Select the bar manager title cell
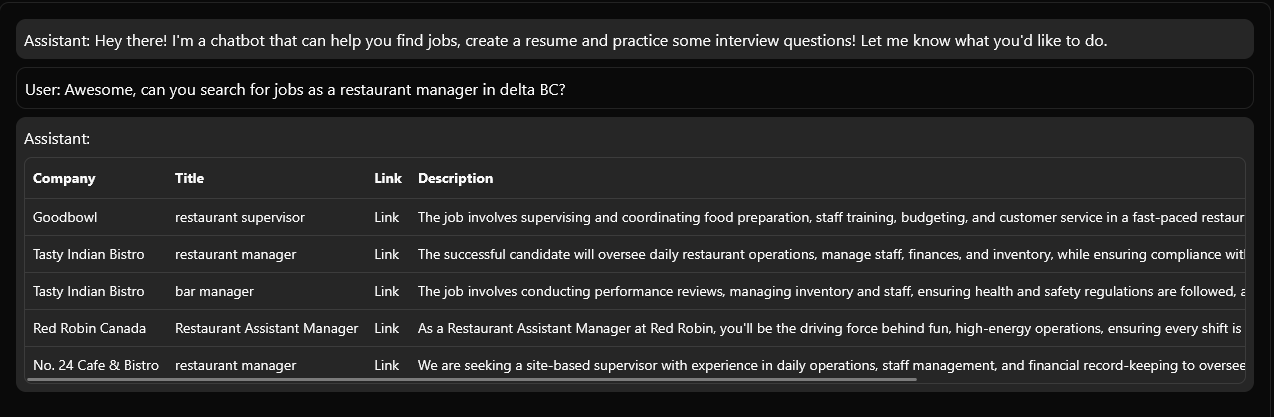Image resolution: width=1274 pixels, height=417 pixels. tap(214, 291)
